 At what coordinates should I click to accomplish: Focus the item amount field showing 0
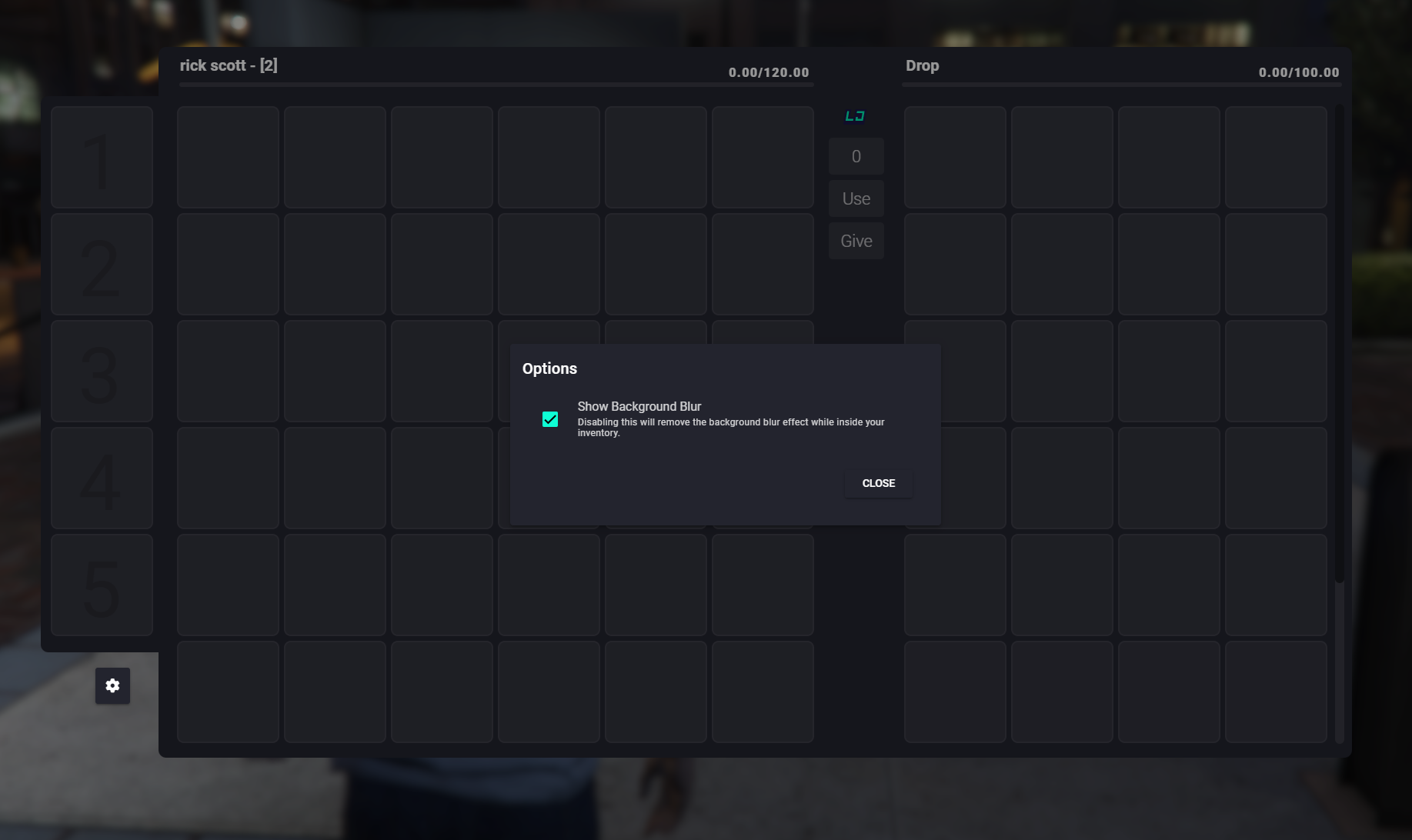click(856, 156)
